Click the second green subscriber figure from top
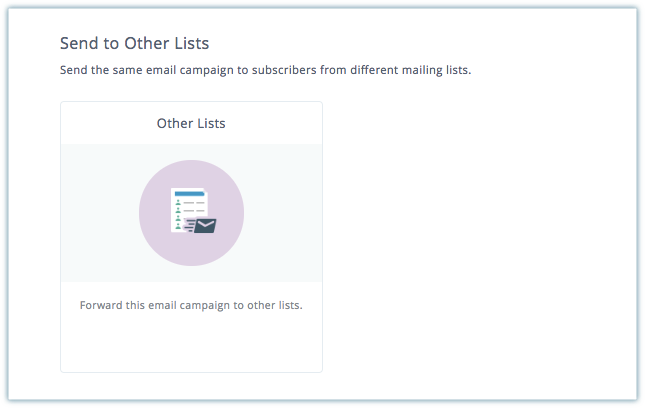The height and width of the screenshot is (408, 645). click(x=177, y=208)
